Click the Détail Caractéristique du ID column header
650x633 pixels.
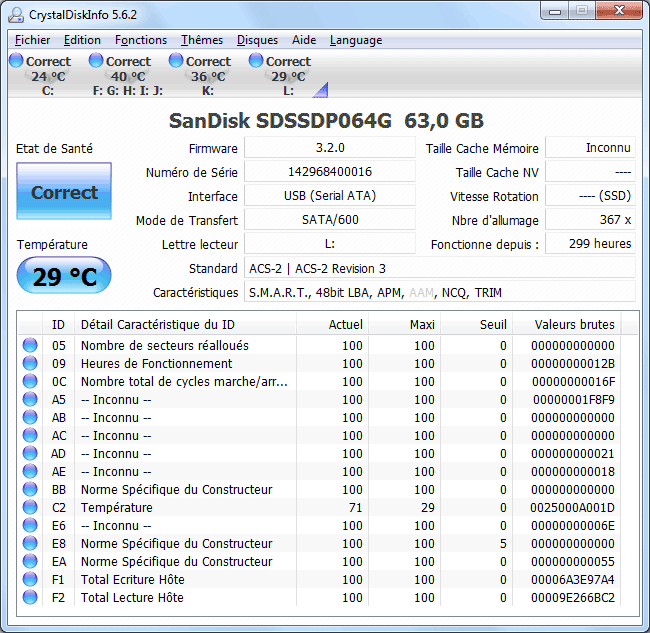click(x=185, y=324)
